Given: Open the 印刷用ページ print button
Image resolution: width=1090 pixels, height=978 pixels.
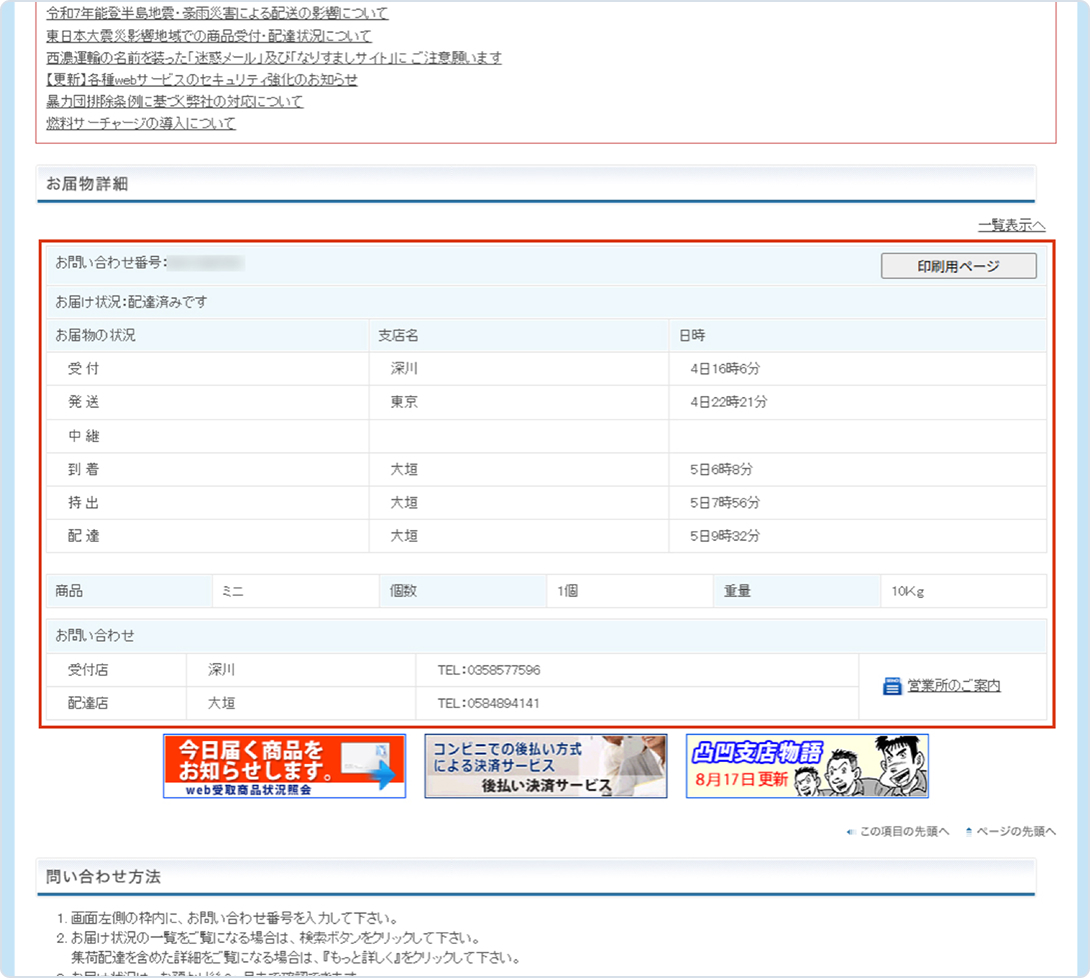Looking at the screenshot, I should pos(959,266).
